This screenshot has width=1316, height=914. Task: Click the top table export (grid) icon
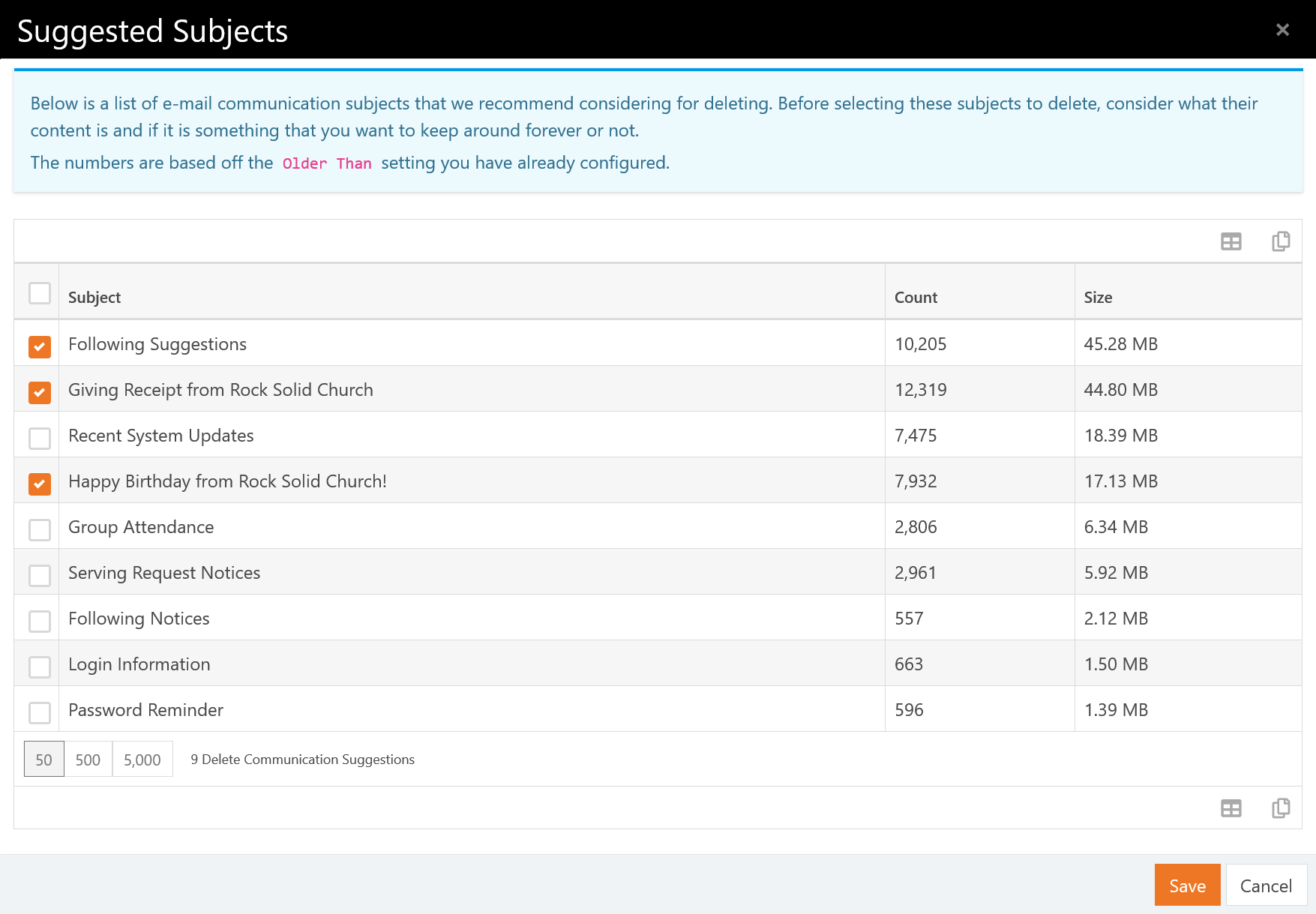[x=1231, y=241]
